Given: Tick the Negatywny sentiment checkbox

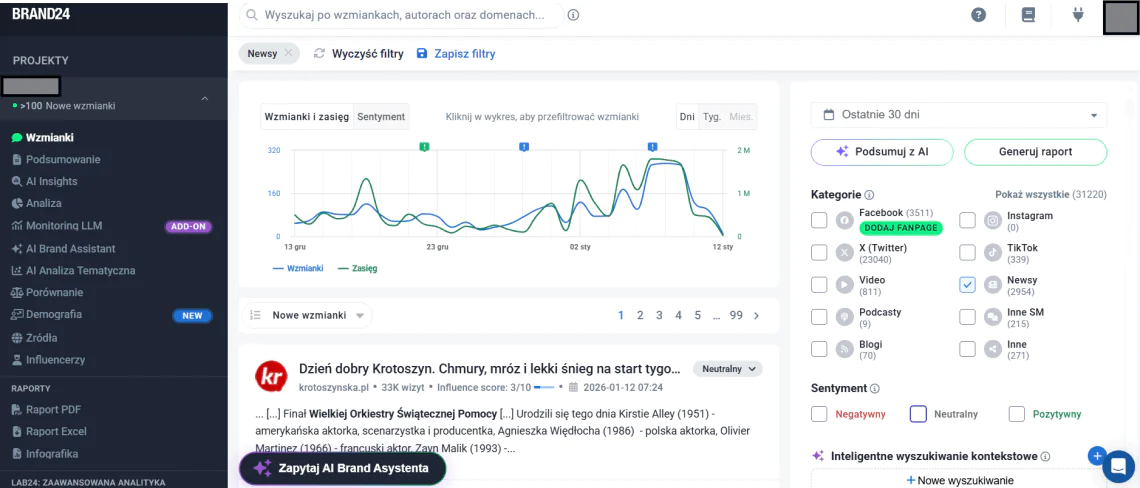Looking at the screenshot, I should (x=819, y=414).
